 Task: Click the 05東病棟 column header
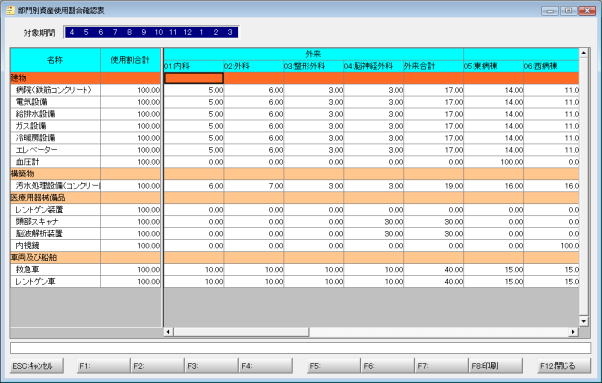pyautogui.click(x=493, y=66)
